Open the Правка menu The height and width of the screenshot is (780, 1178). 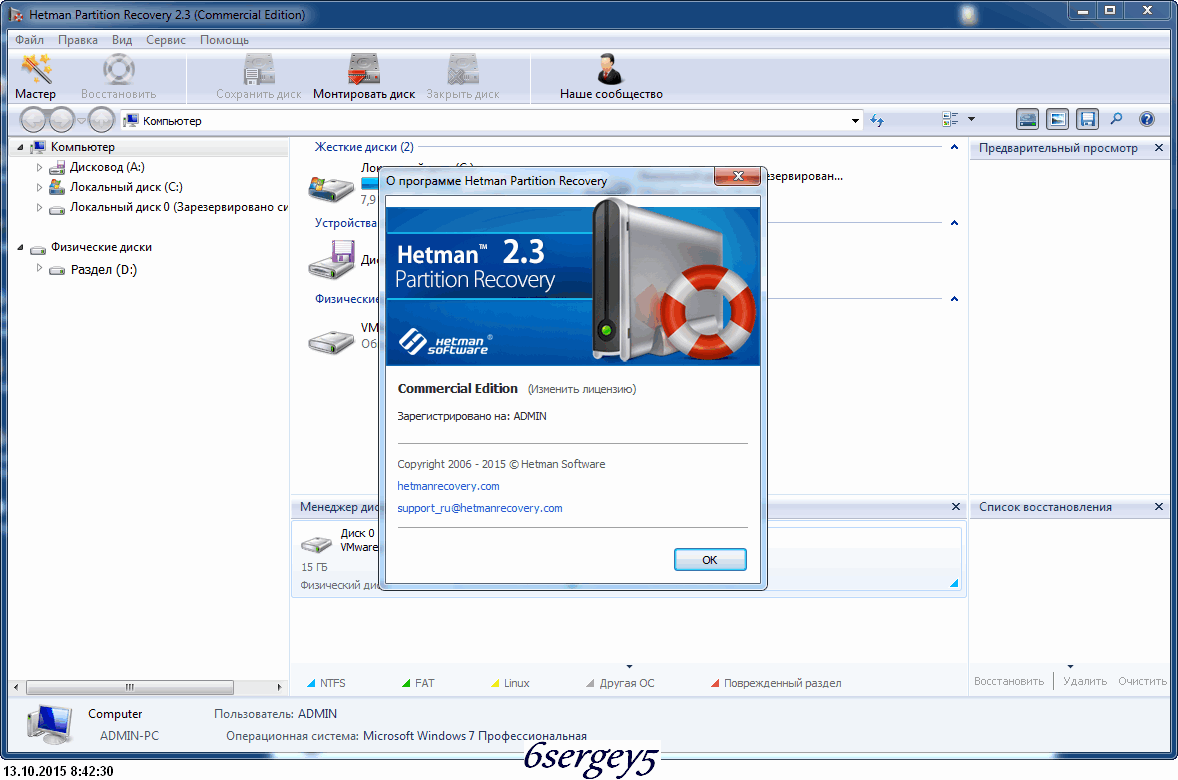(x=77, y=40)
